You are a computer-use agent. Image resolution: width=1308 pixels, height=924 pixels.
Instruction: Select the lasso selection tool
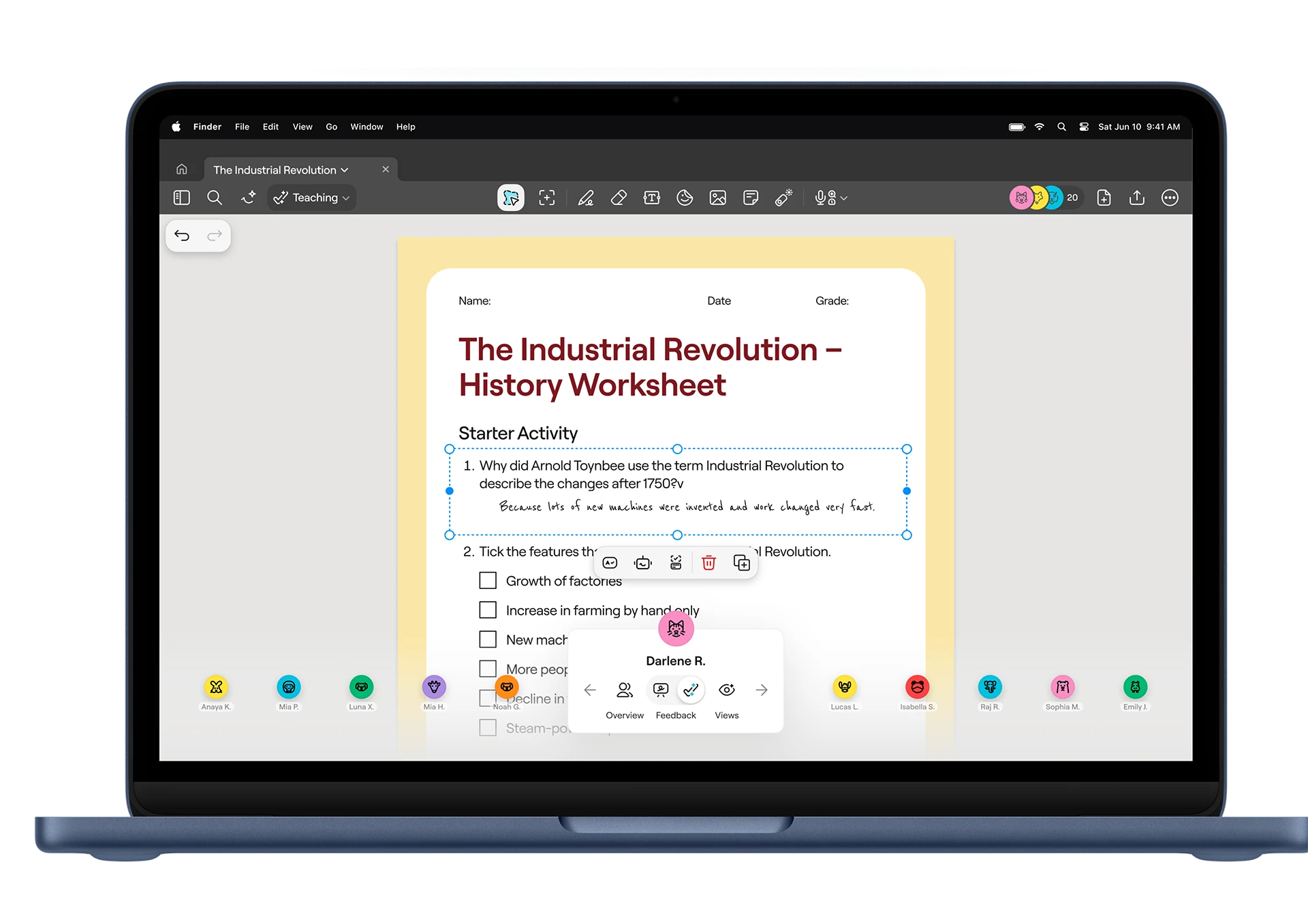[511, 197]
